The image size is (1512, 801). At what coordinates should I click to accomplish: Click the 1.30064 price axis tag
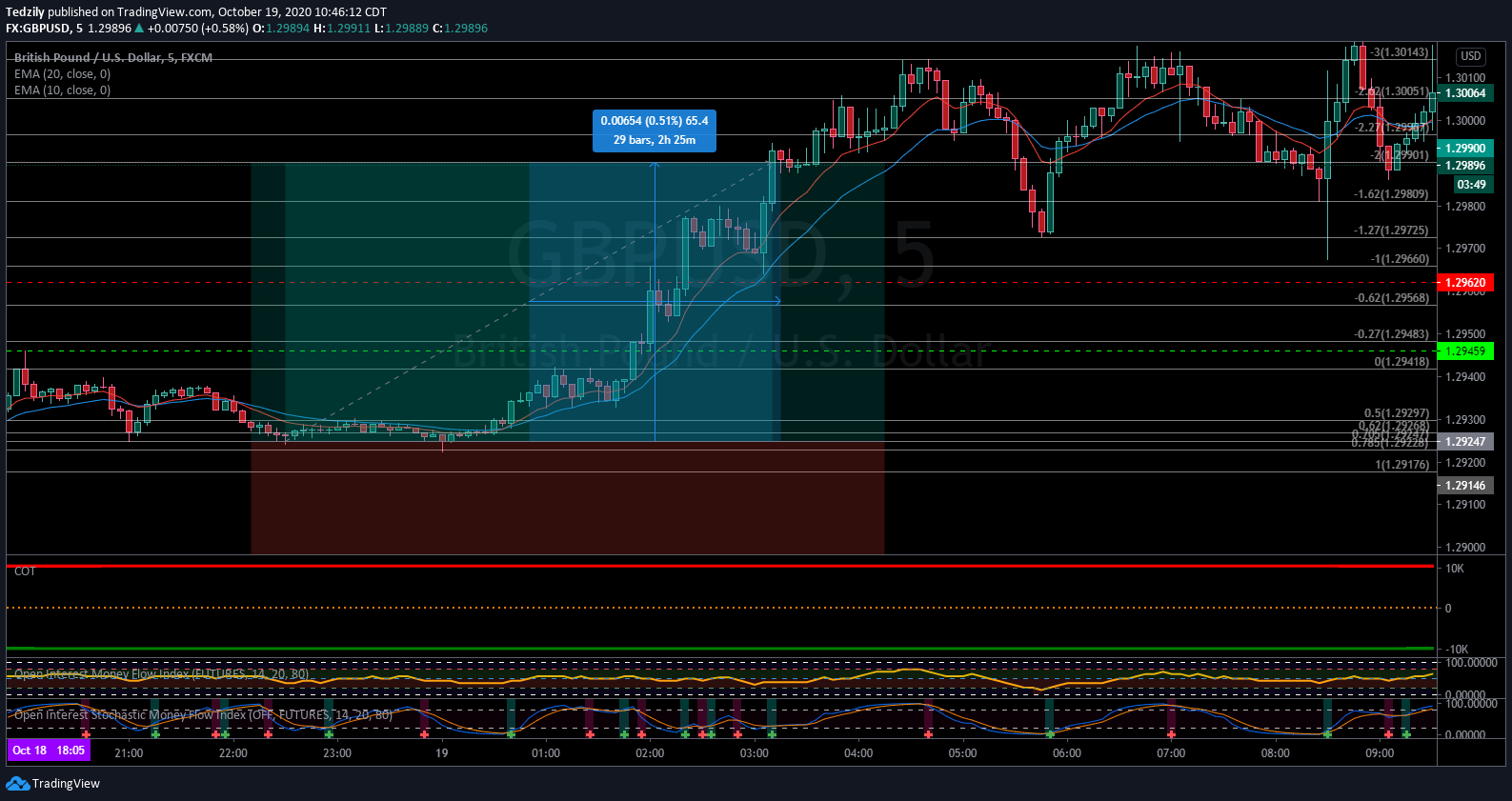[1465, 93]
